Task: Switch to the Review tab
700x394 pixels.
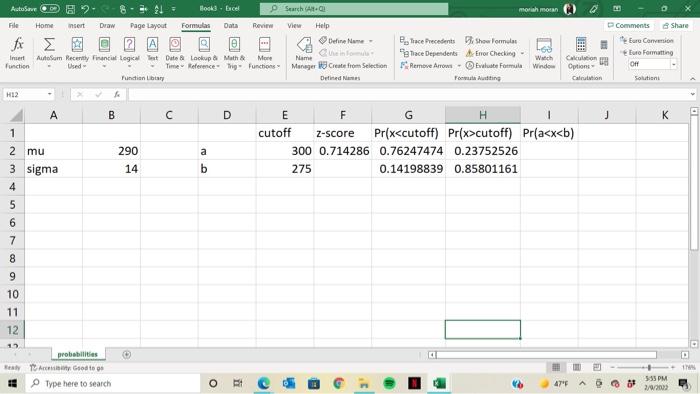Action: coord(262,25)
